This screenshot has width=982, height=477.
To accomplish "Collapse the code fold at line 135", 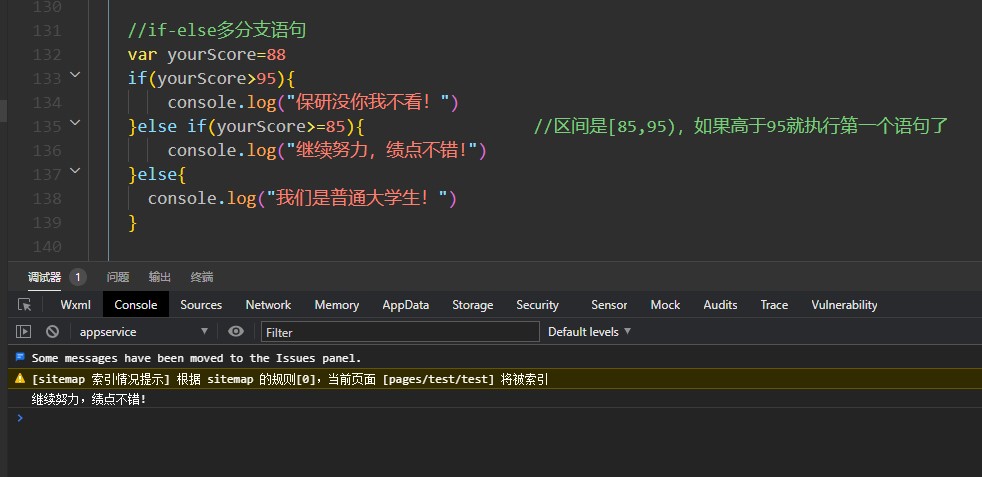I will pyautogui.click(x=75, y=123).
